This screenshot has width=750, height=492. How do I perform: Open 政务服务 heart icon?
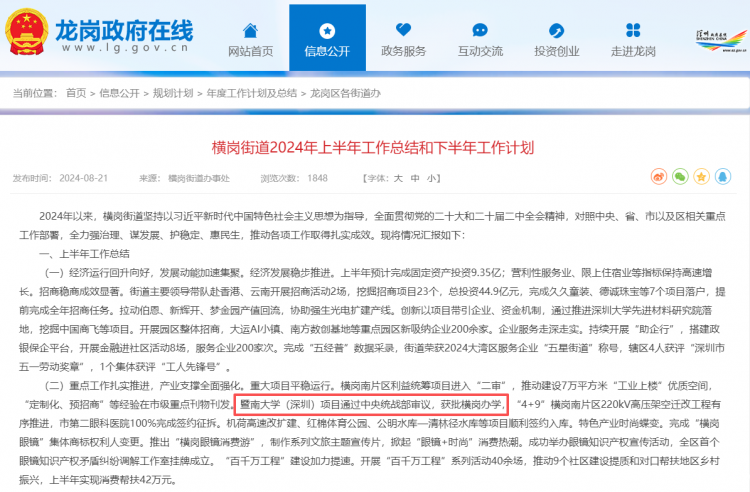pos(403,30)
